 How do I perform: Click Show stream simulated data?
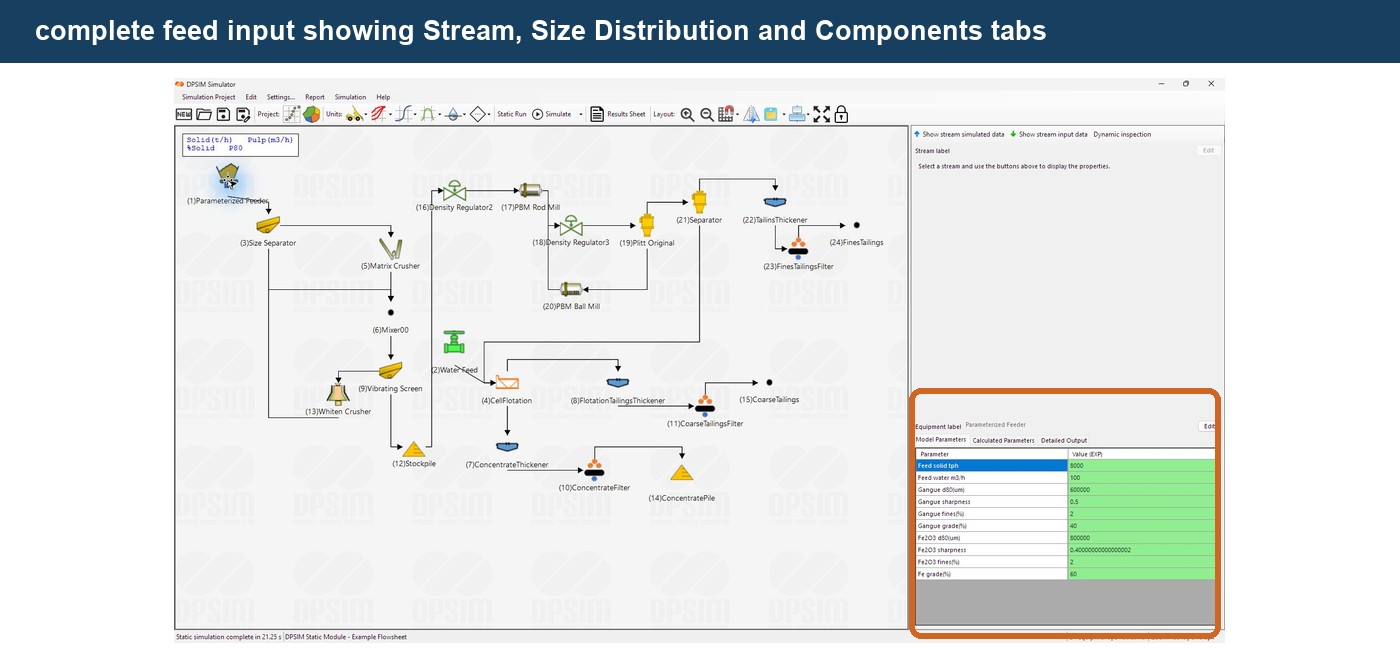958,134
